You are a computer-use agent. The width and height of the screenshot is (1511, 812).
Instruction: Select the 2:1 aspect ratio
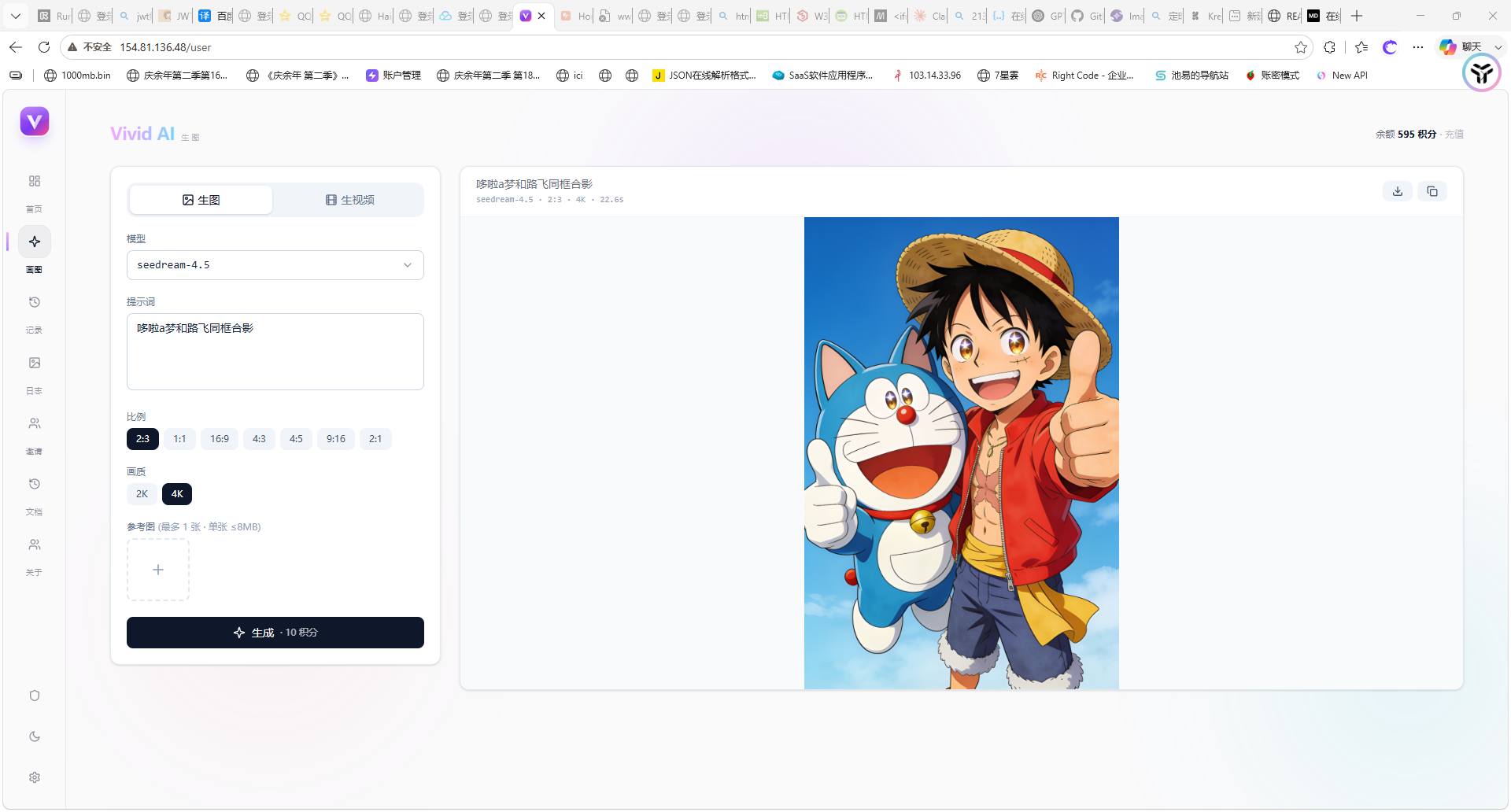pyautogui.click(x=375, y=439)
